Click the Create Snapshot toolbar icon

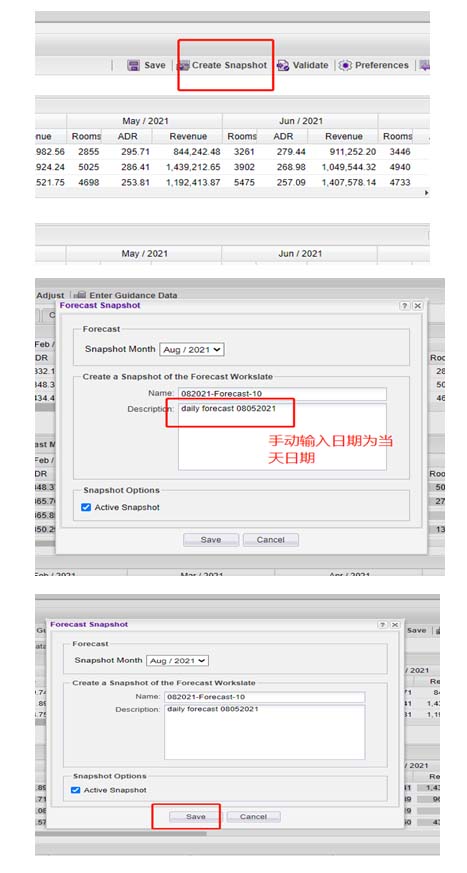coord(183,66)
